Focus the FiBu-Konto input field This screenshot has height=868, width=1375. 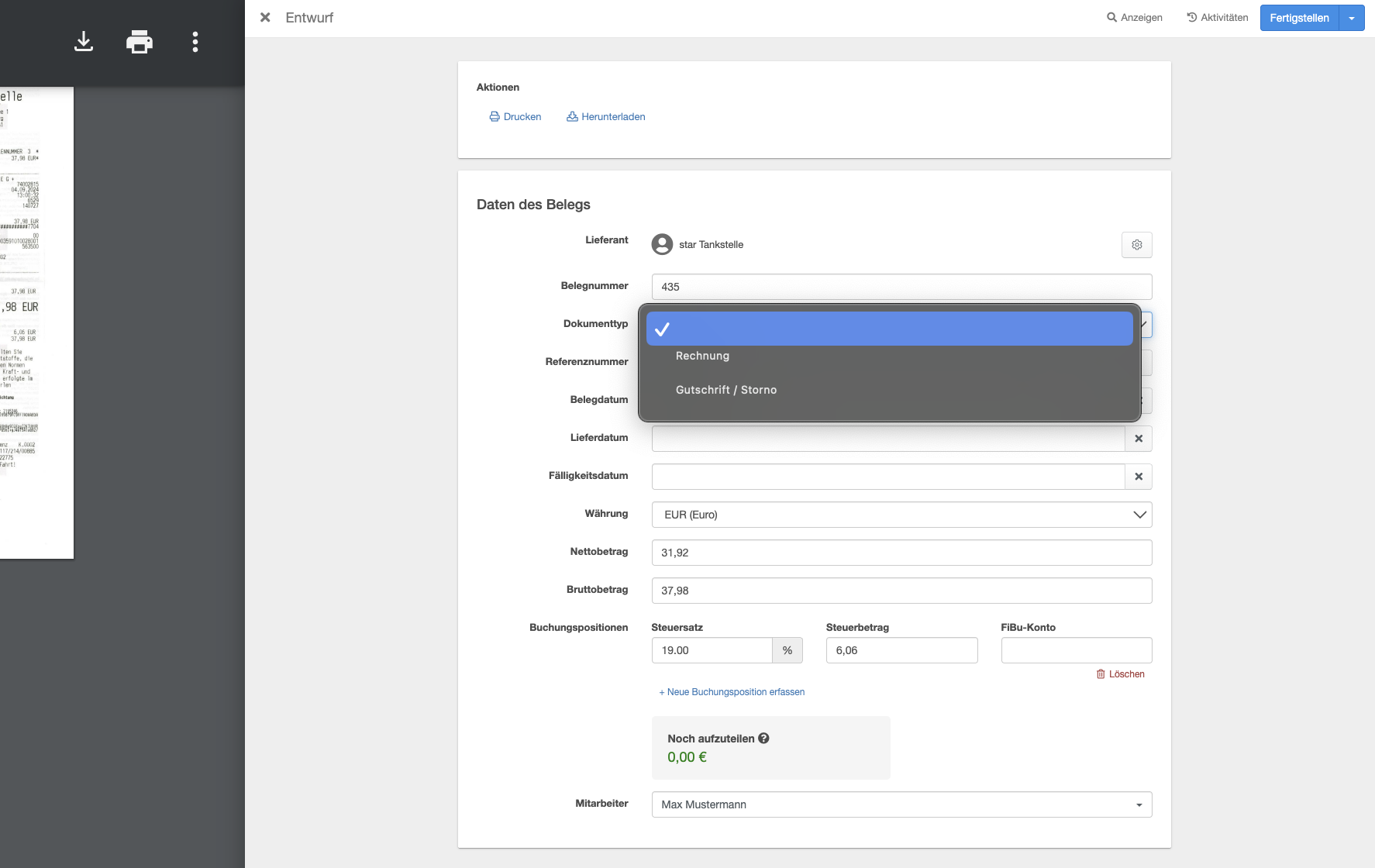point(1076,650)
